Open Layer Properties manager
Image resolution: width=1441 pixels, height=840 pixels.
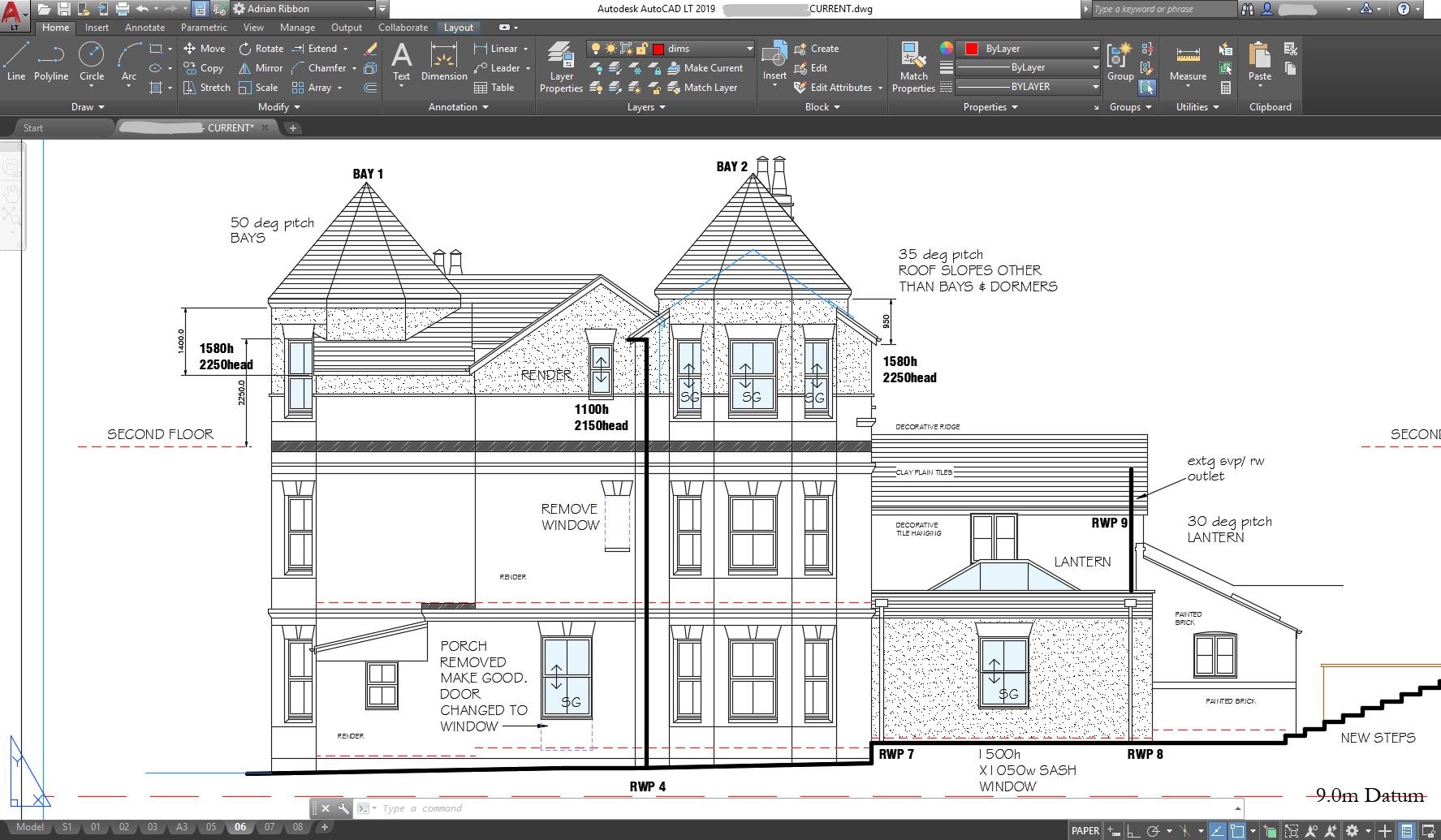[561, 68]
